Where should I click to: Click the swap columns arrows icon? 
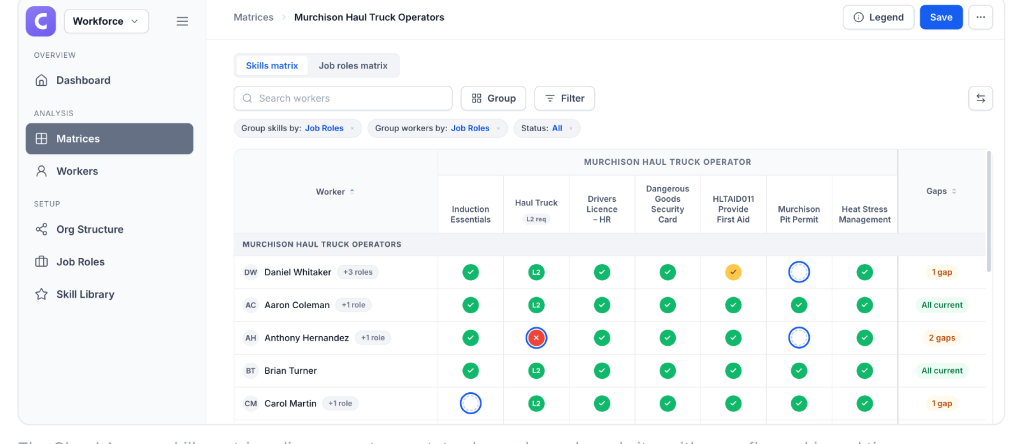pyautogui.click(x=980, y=99)
